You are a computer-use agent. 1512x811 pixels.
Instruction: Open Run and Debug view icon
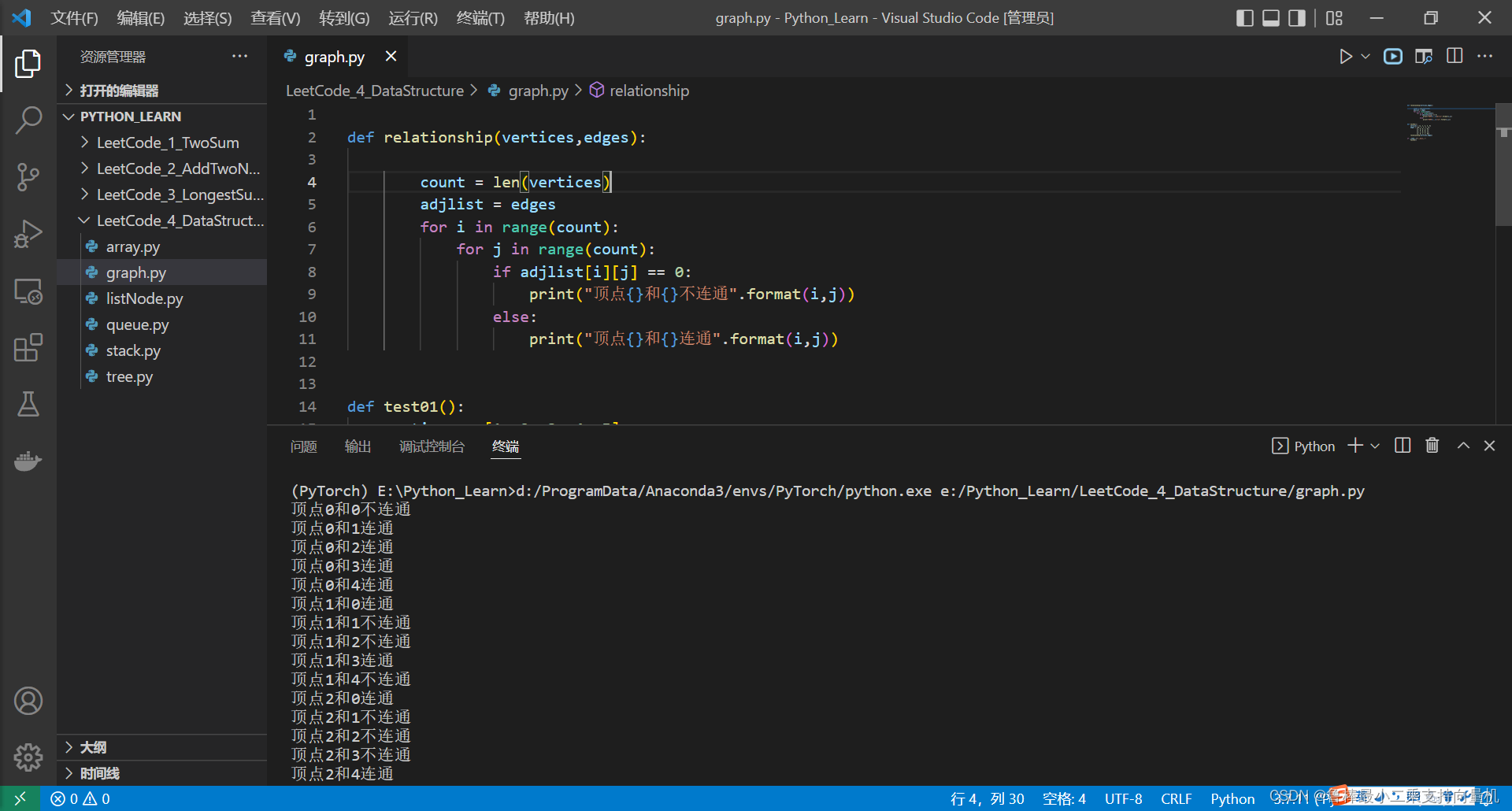(x=28, y=234)
